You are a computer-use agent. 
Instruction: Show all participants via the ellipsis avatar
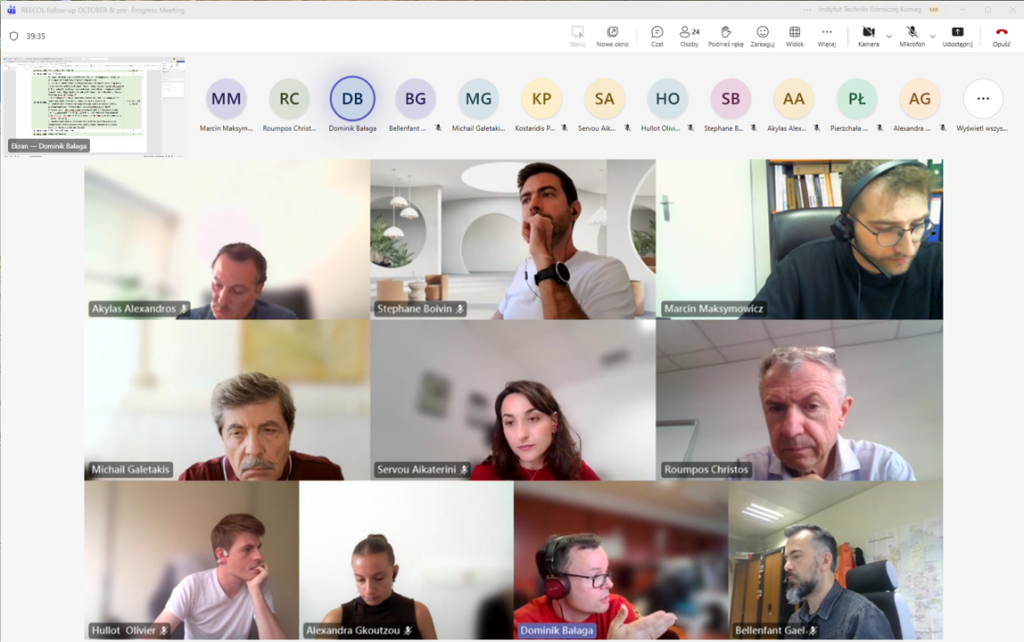pos(982,99)
